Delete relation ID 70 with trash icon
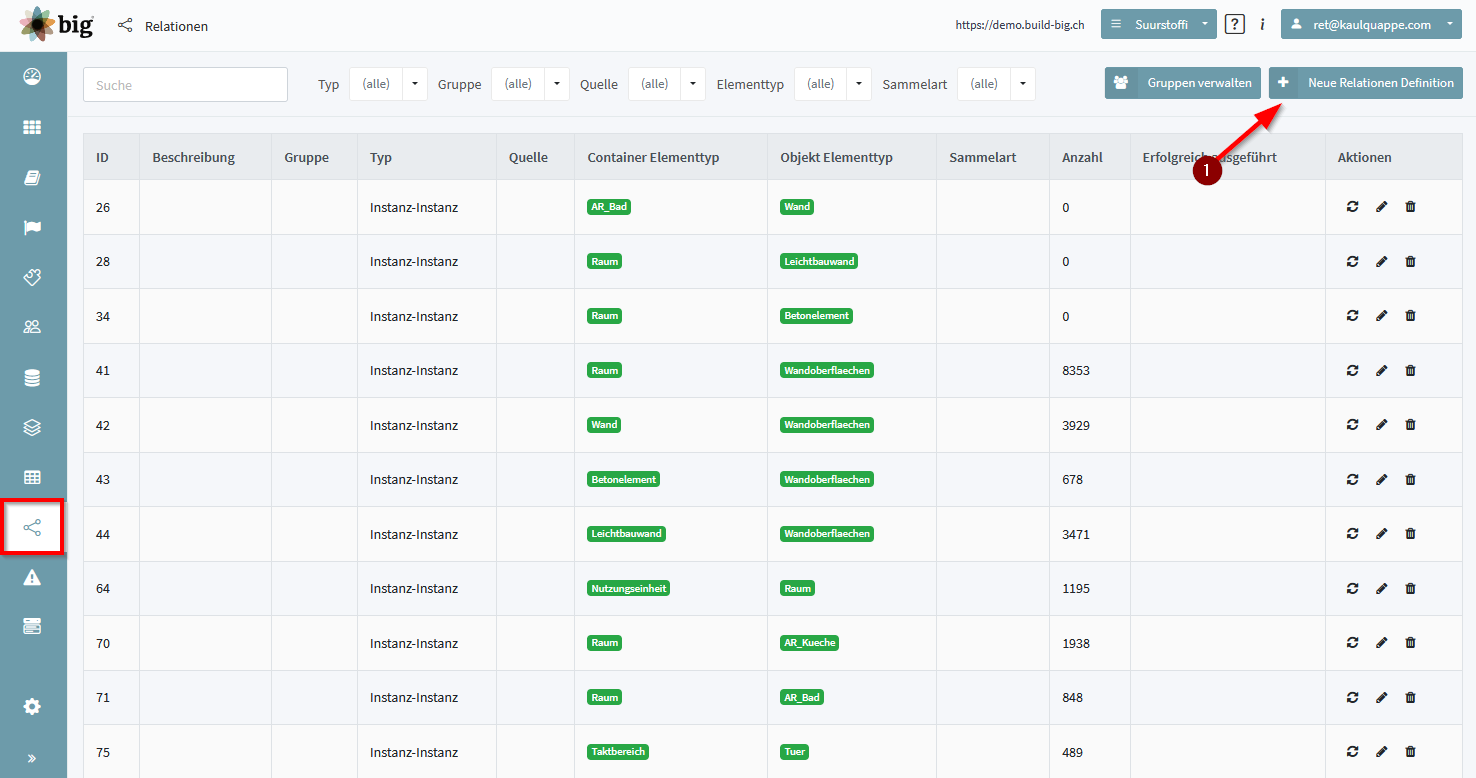 (x=1410, y=643)
